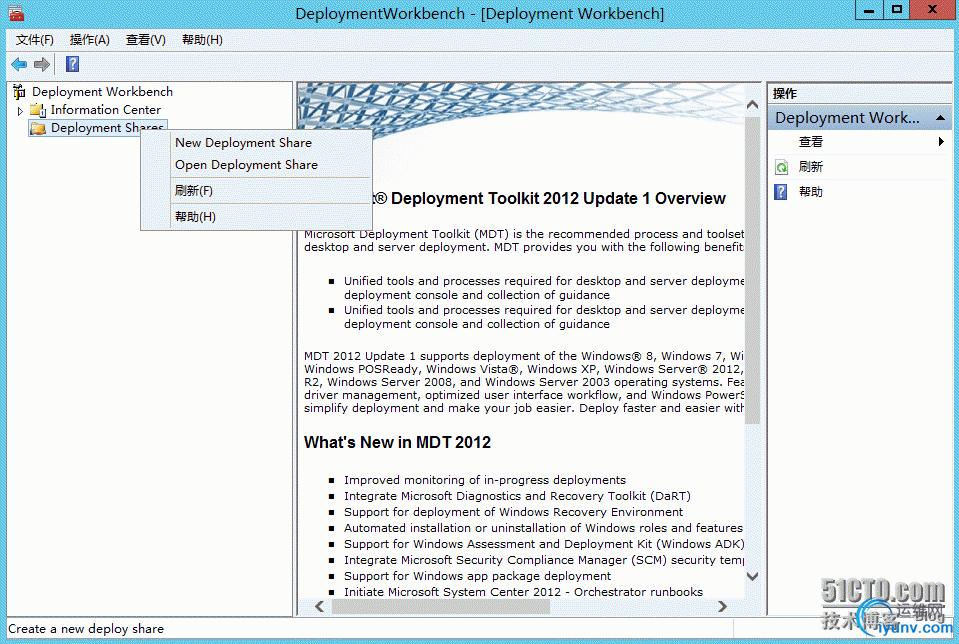Click the Deployment Shares folder icon
Image resolution: width=959 pixels, height=644 pixels.
[39, 128]
